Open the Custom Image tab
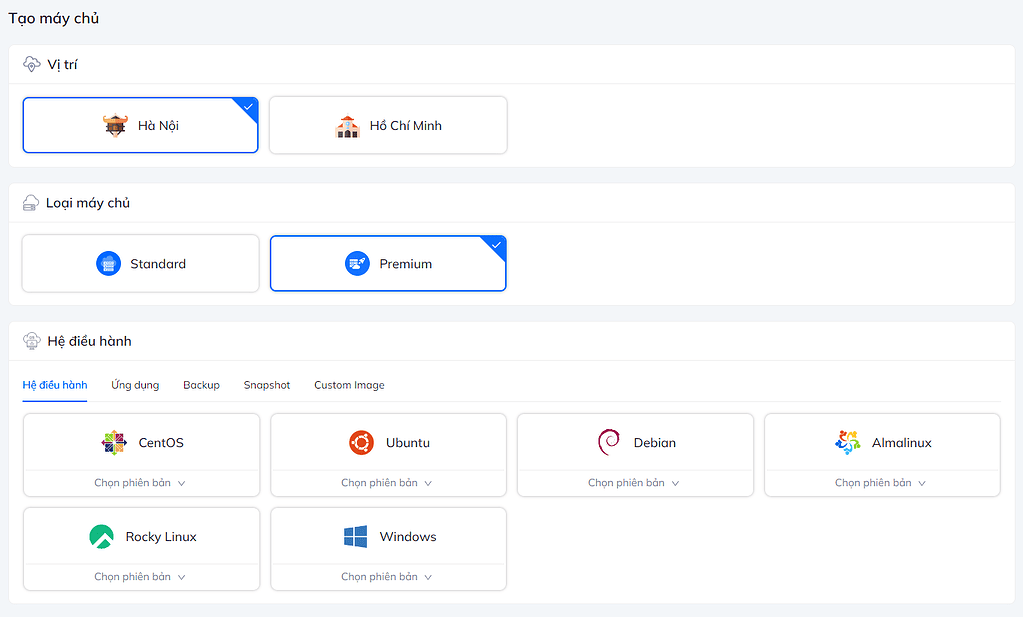Screen dimensions: 1023x617 (x=348, y=385)
